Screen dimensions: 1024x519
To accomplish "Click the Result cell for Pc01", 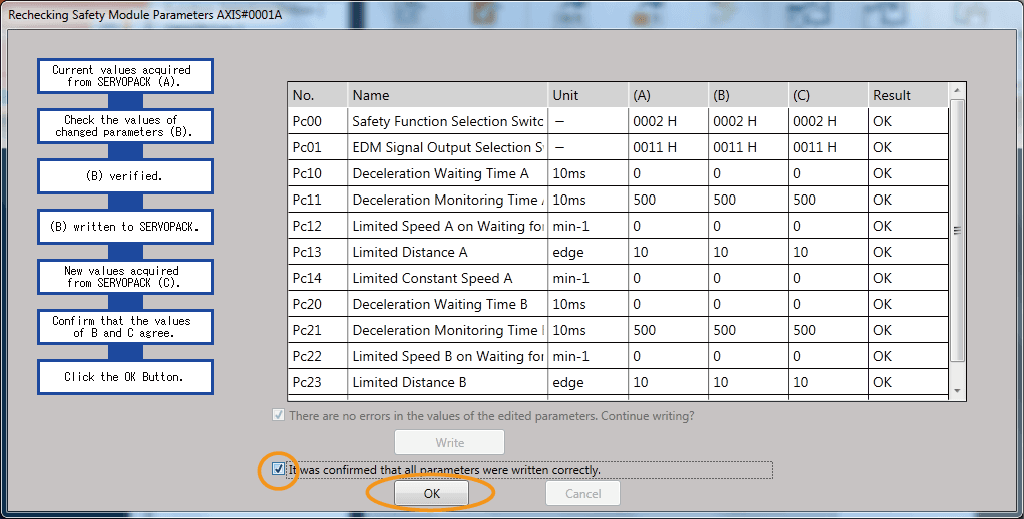I will coord(906,148).
